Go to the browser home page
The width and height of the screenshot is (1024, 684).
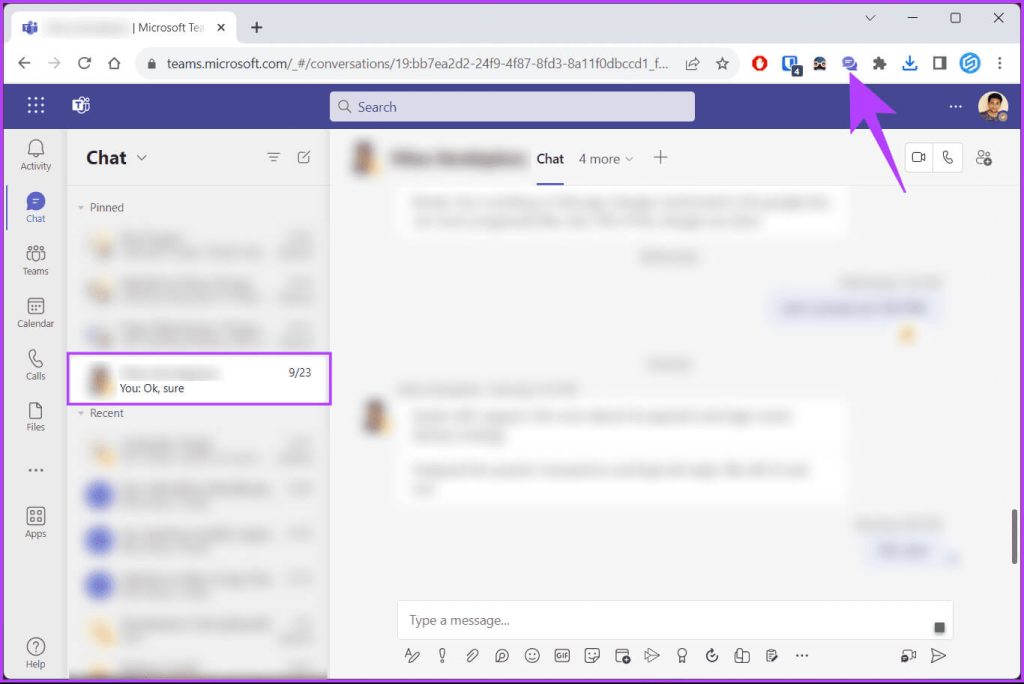114,63
